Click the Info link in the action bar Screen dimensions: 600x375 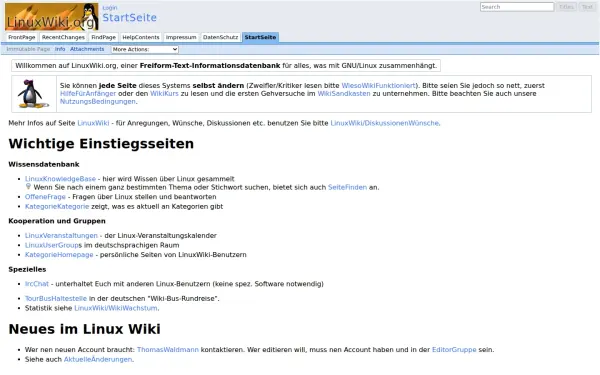[60, 49]
